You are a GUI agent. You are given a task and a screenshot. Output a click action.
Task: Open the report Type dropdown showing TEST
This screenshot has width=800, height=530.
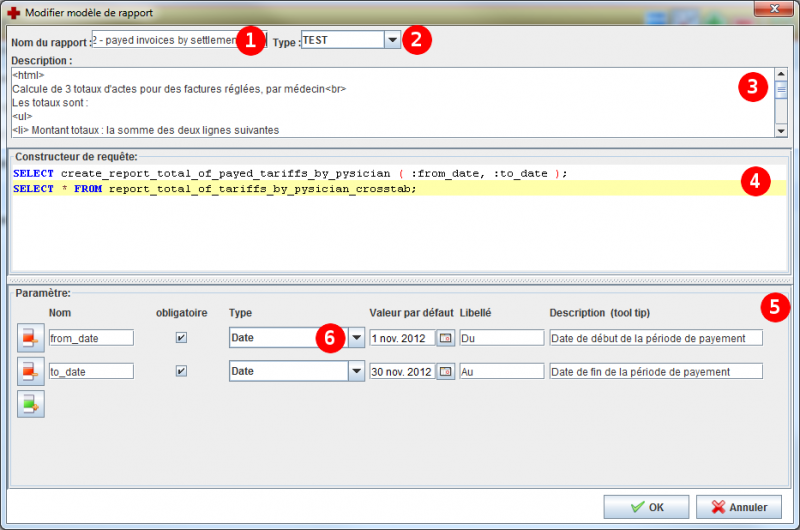click(392, 39)
